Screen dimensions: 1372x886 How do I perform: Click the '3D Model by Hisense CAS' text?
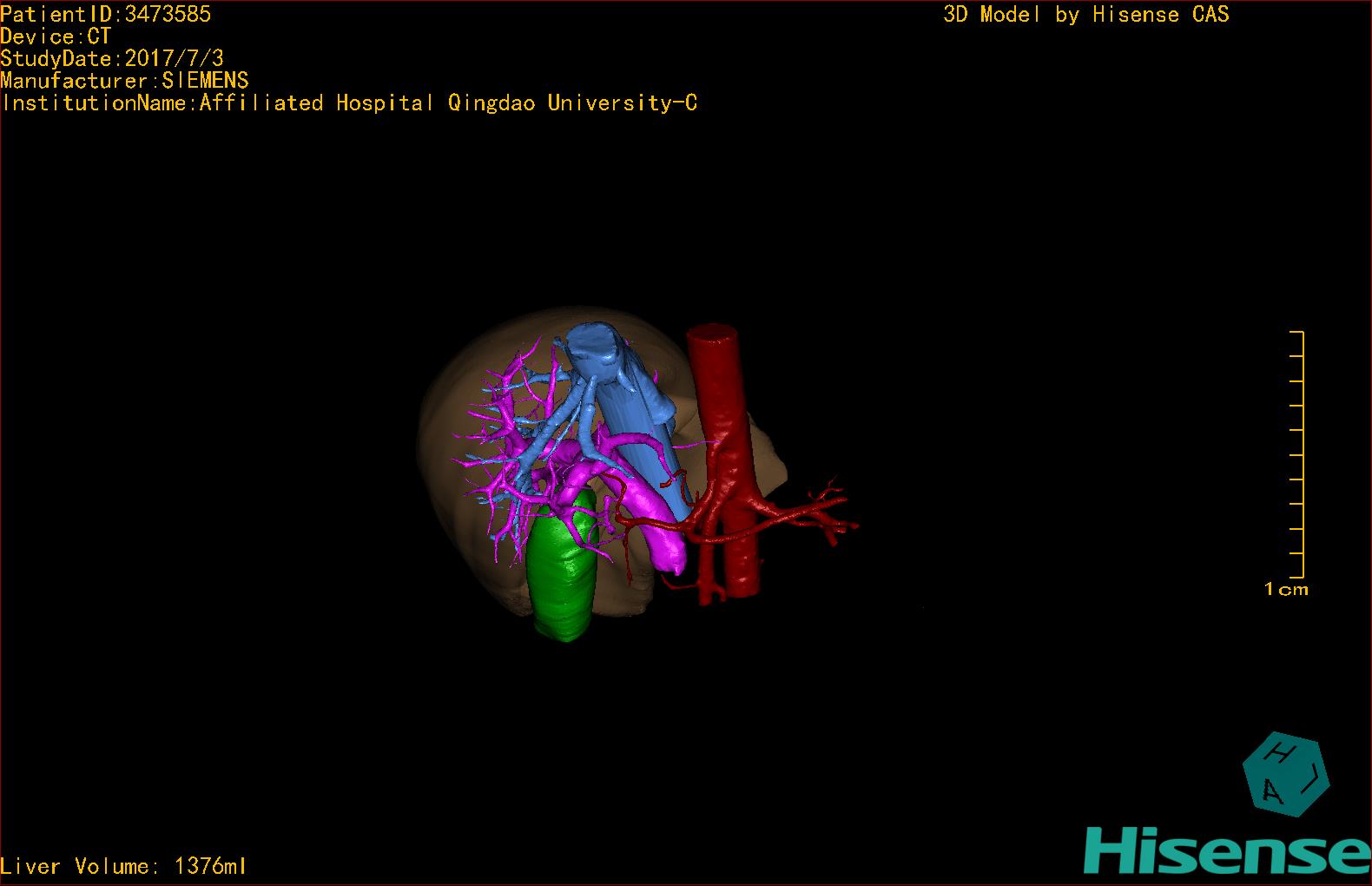click(x=1086, y=15)
